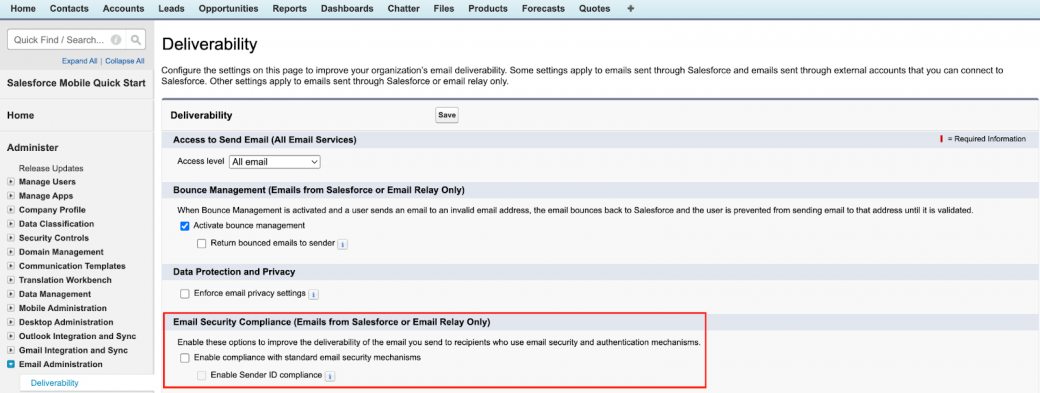Viewport: 1040px width, 393px height.
Task: Open the Reports tab
Action: (290, 9)
